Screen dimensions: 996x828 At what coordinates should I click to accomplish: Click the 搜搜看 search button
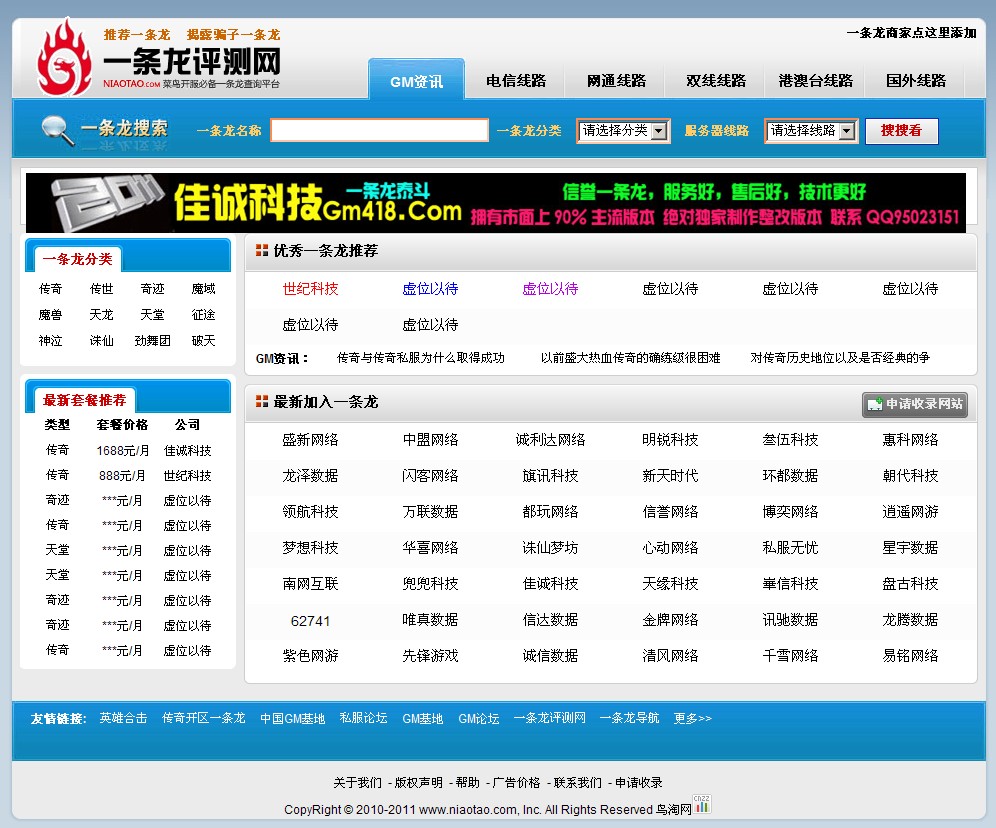tap(901, 130)
